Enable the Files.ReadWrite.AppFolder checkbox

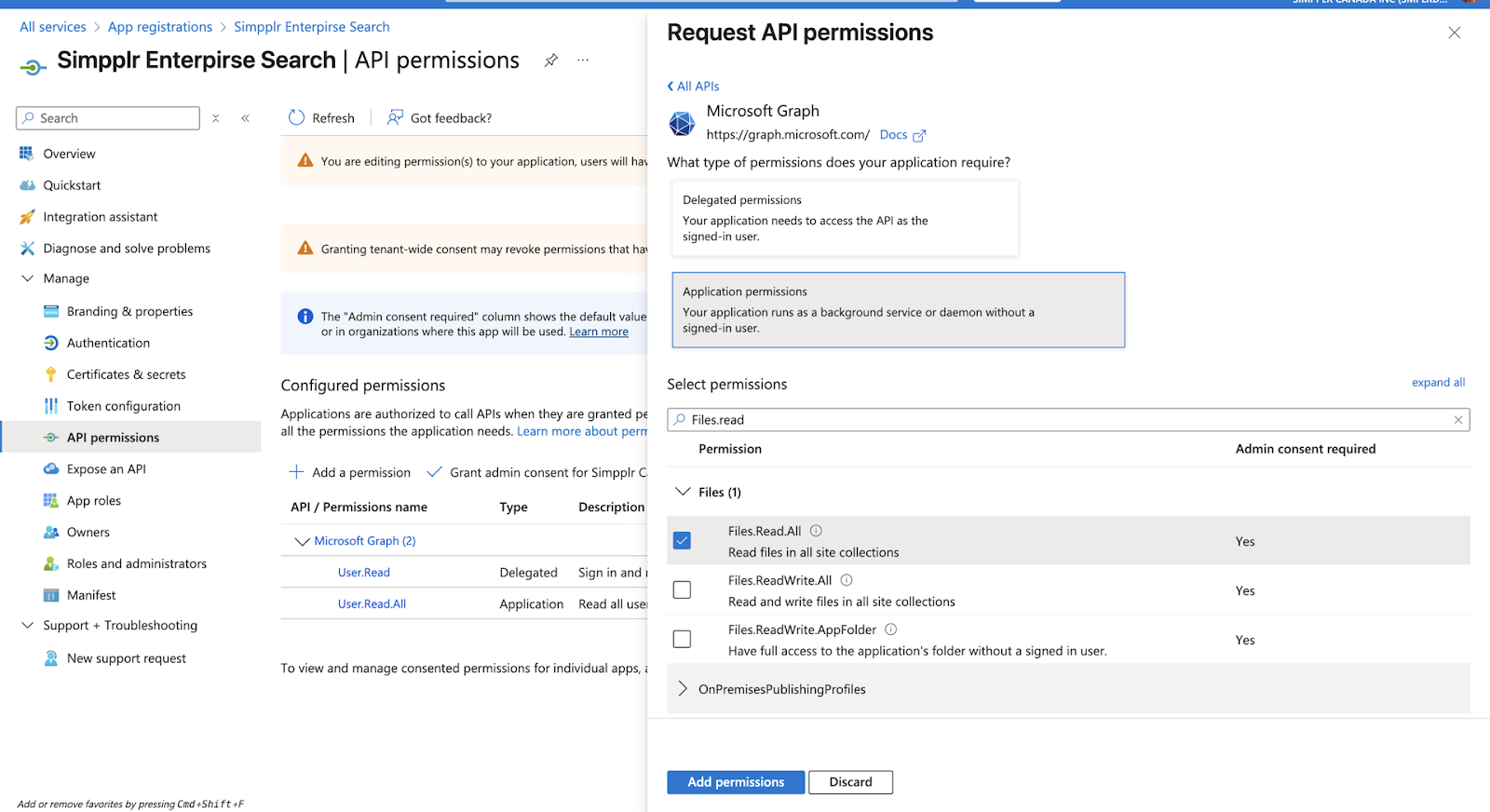click(683, 640)
